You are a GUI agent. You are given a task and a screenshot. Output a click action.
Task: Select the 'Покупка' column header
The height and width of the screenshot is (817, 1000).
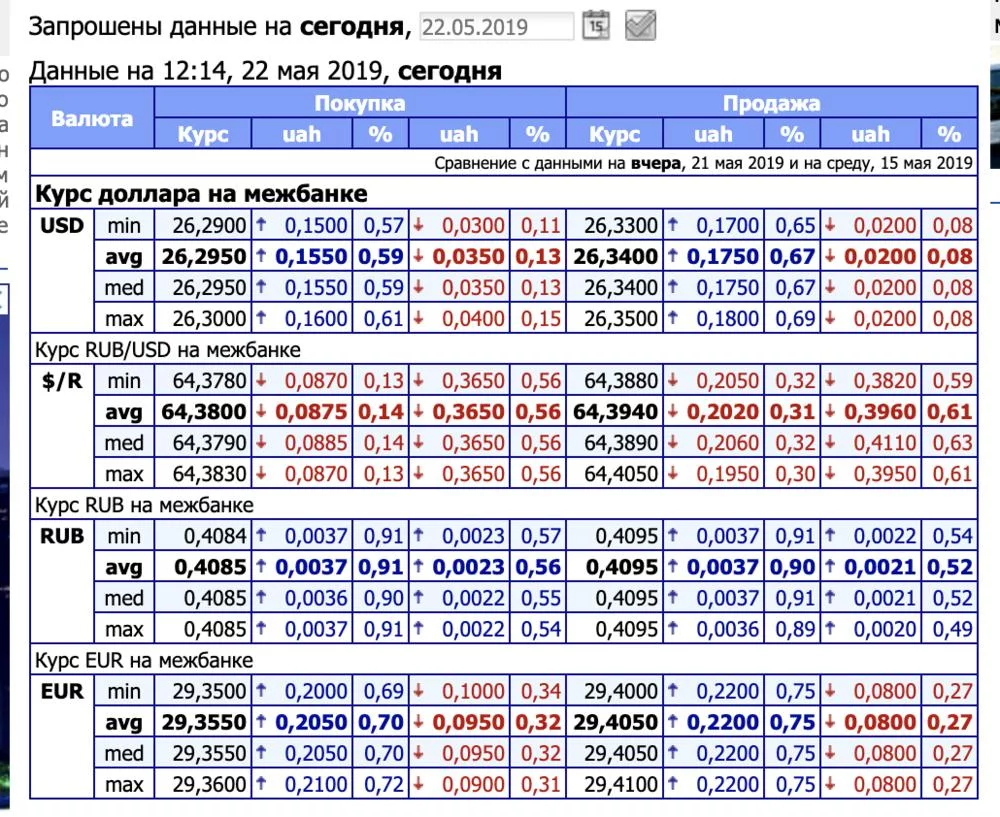click(358, 102)
